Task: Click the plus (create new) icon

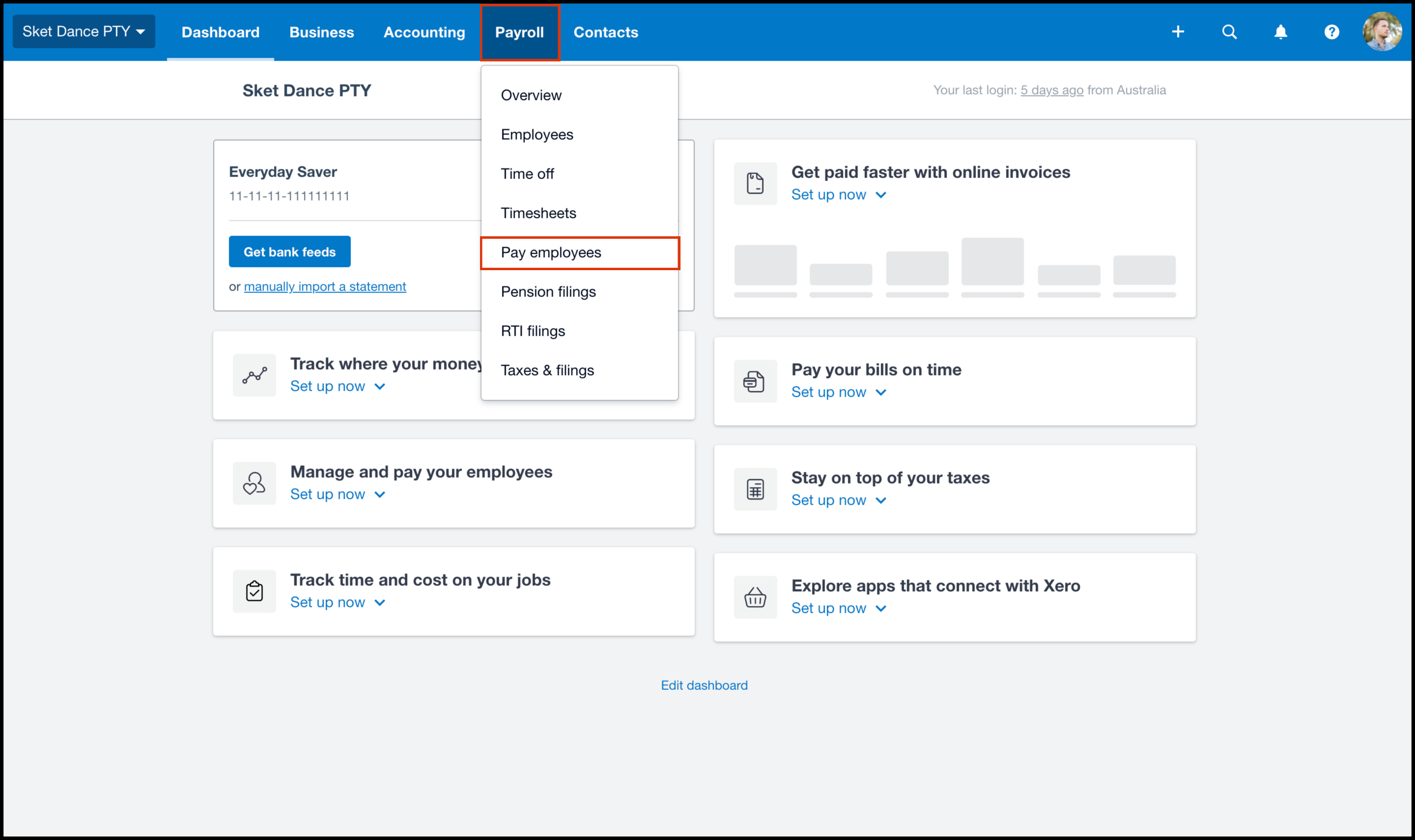Action: pos(1178,32)
